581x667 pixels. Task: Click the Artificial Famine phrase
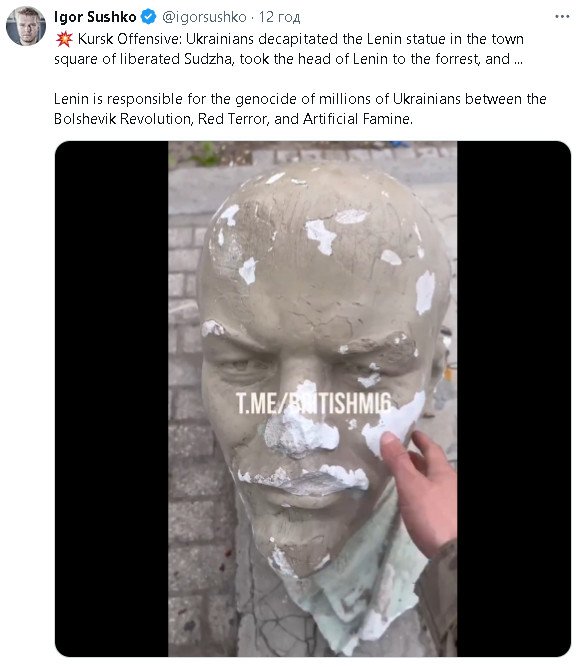point(358,119)
